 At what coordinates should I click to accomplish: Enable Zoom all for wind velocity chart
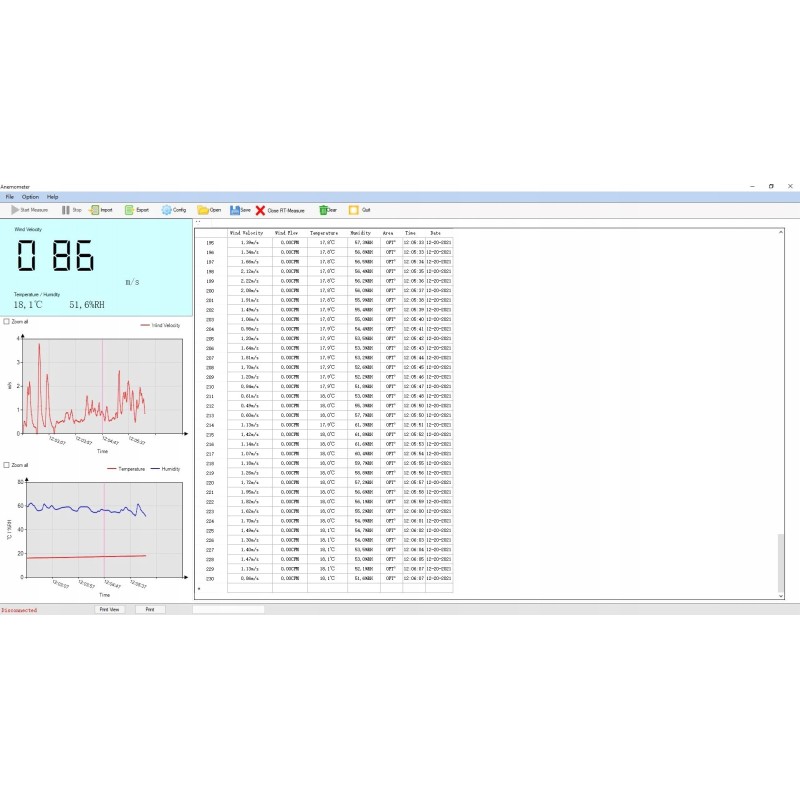click(x=7, y=322)
